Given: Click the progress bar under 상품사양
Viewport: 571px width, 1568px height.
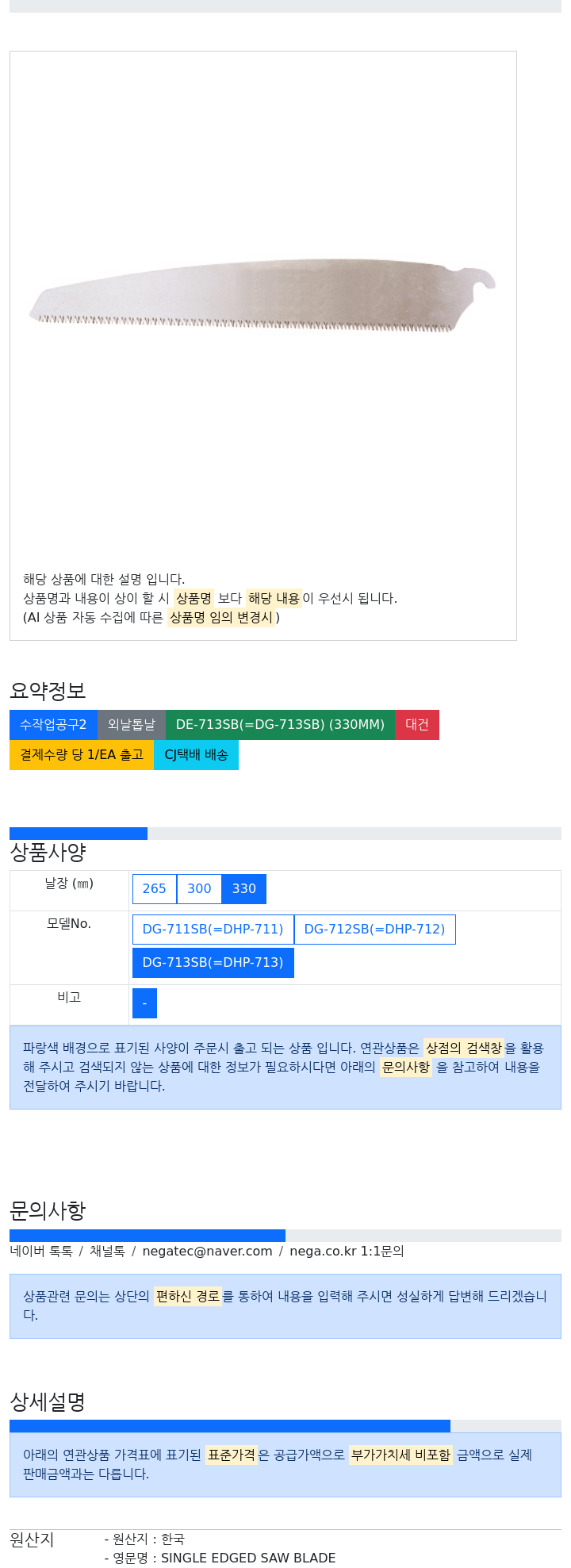Looking at the screenshot, I should point(285,834).
